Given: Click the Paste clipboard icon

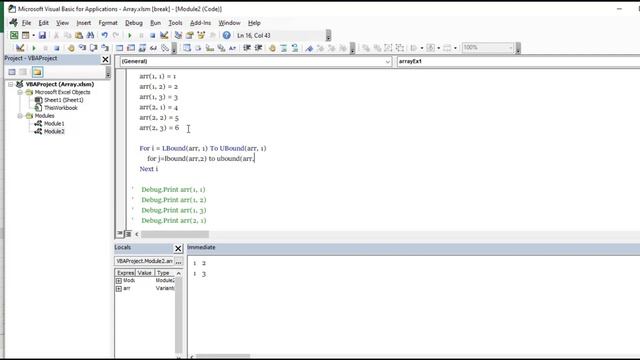Looking at the screenshot, I should 79,36.
